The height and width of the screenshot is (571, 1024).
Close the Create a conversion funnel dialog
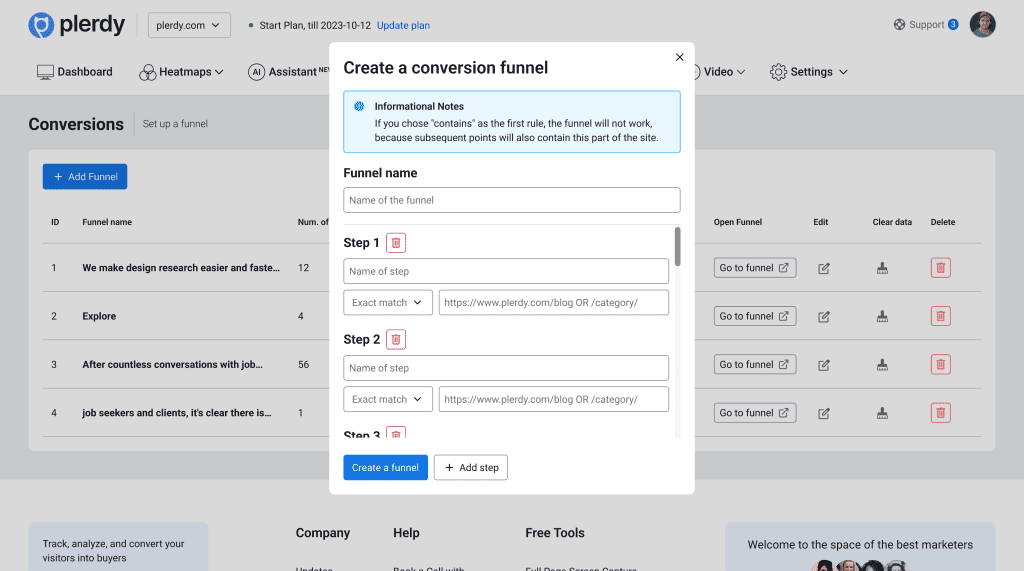pos(680,57)
